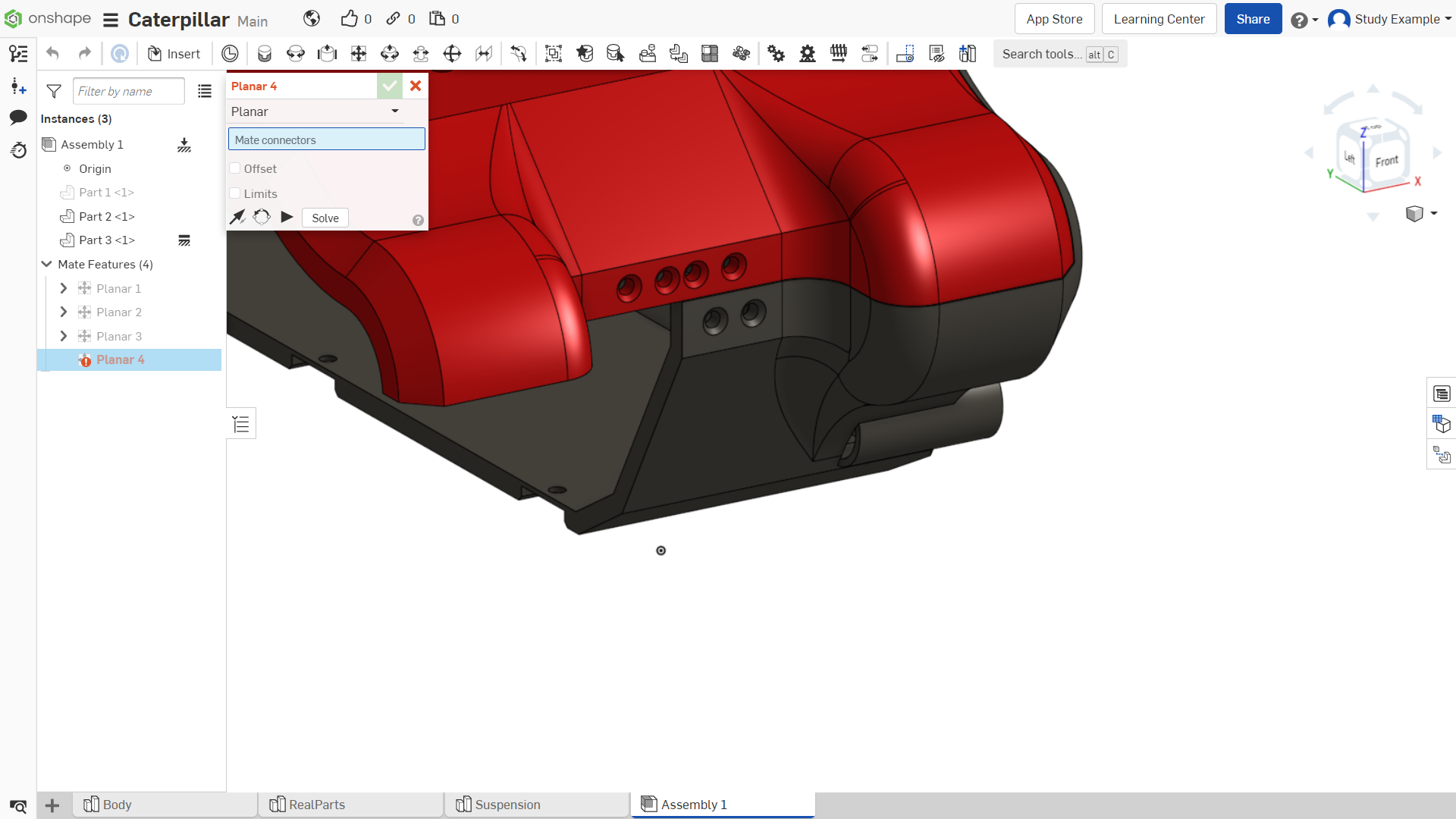Image resolution: width=1456 pixels, height=819 pixels.
Task: Open the Study Example user menu
Action: pos(1389,19)
